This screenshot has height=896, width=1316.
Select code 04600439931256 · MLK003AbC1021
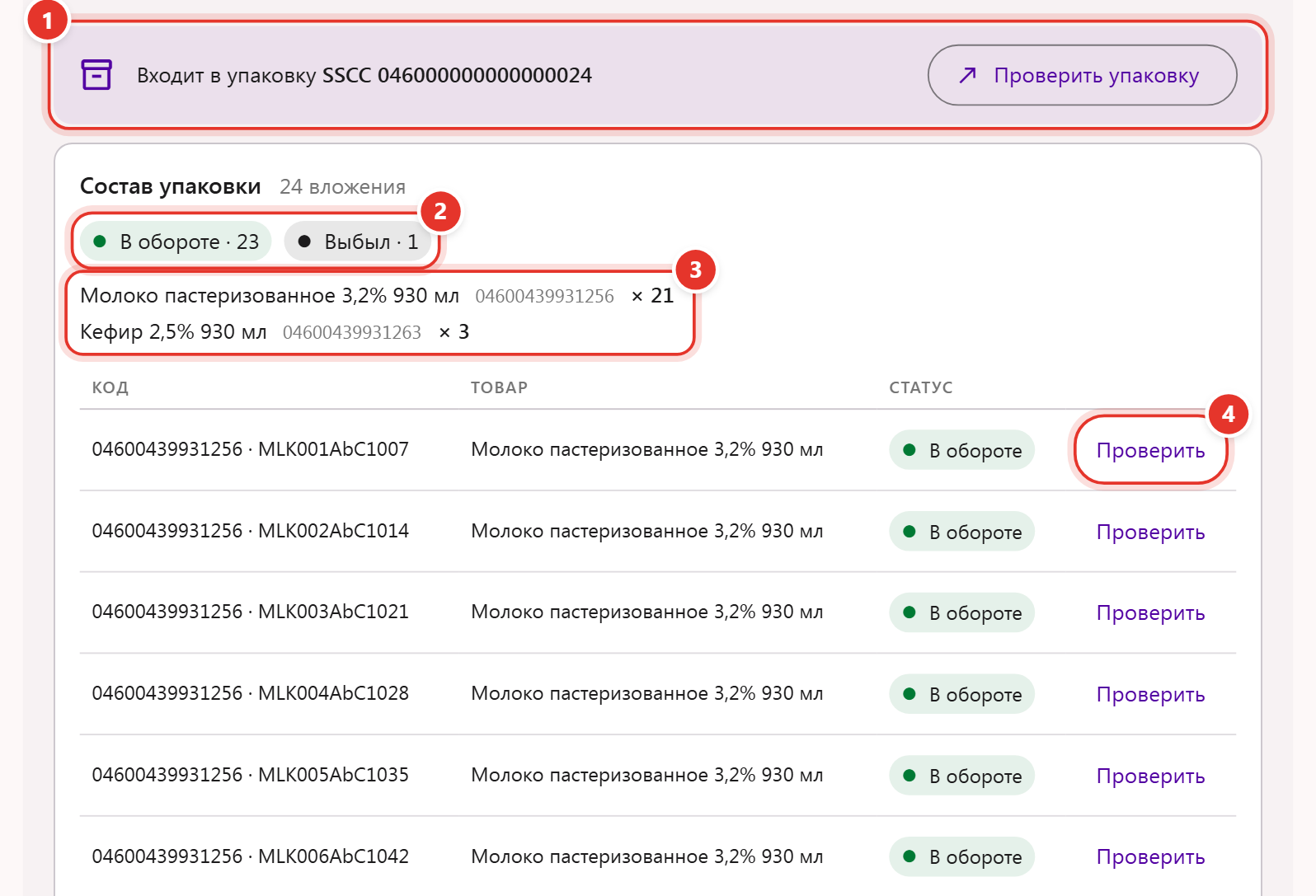coord(250,612)
